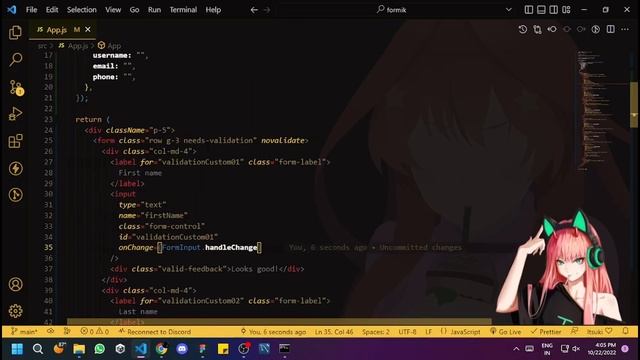Open Chrome from the taskbar

click(x=161, y=349)
